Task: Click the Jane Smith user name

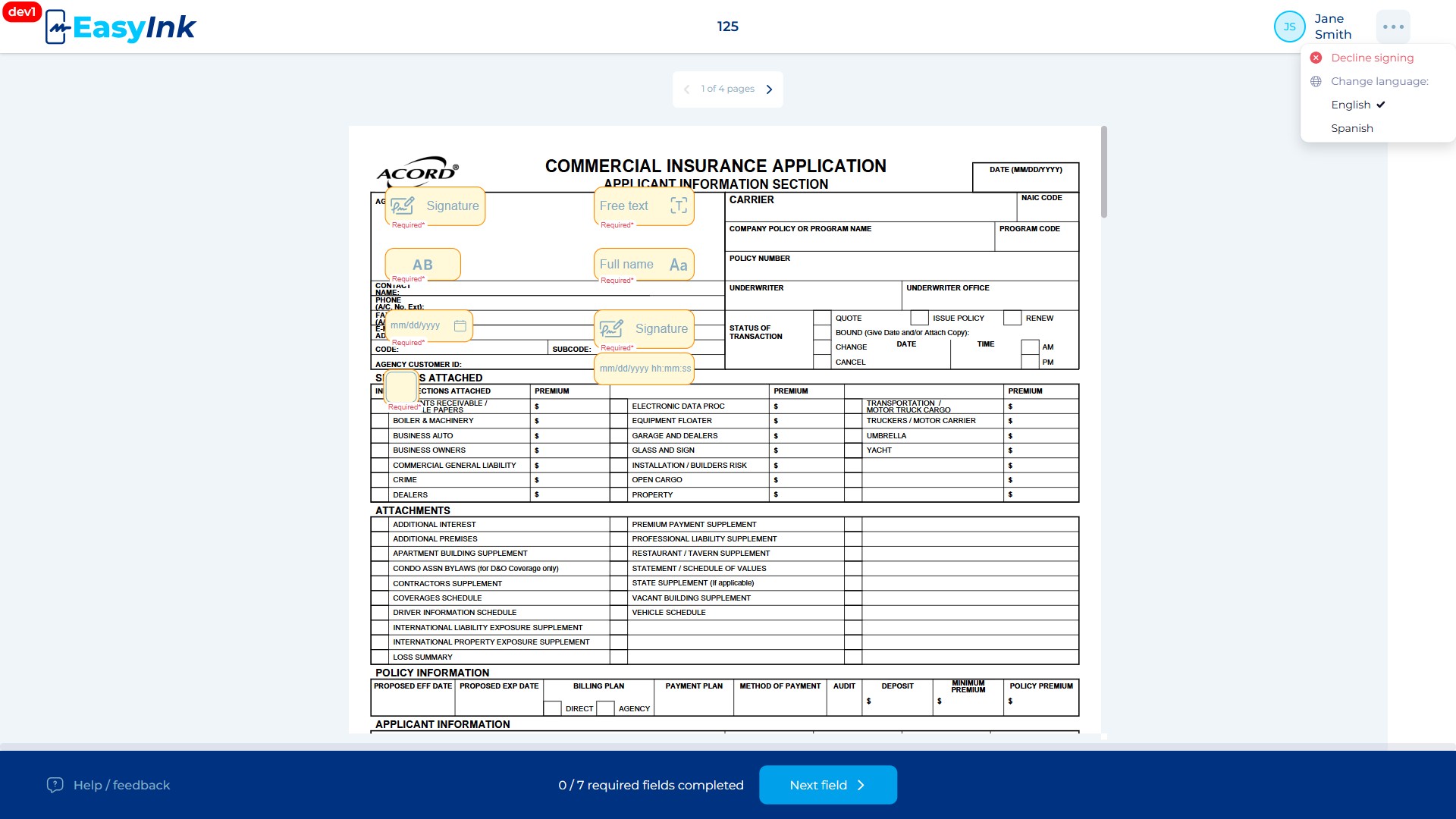Action: click(1333, 27)
